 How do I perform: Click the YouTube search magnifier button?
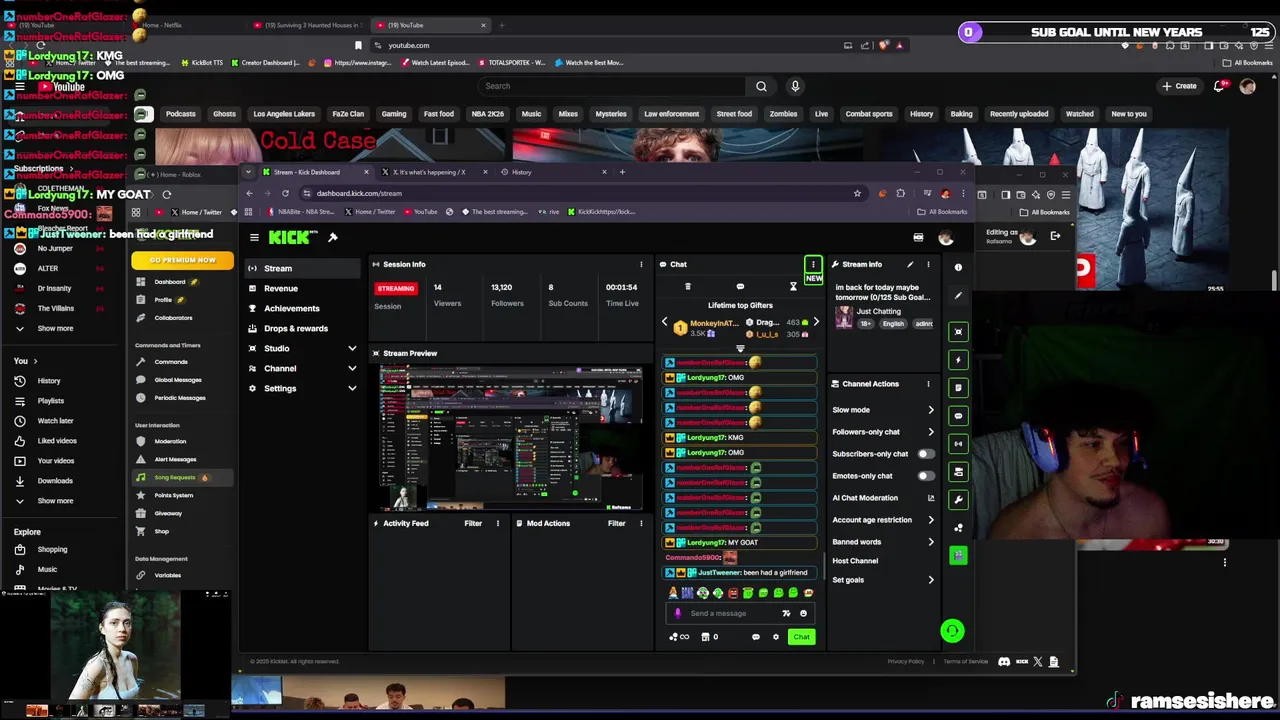tap(761, 86)
